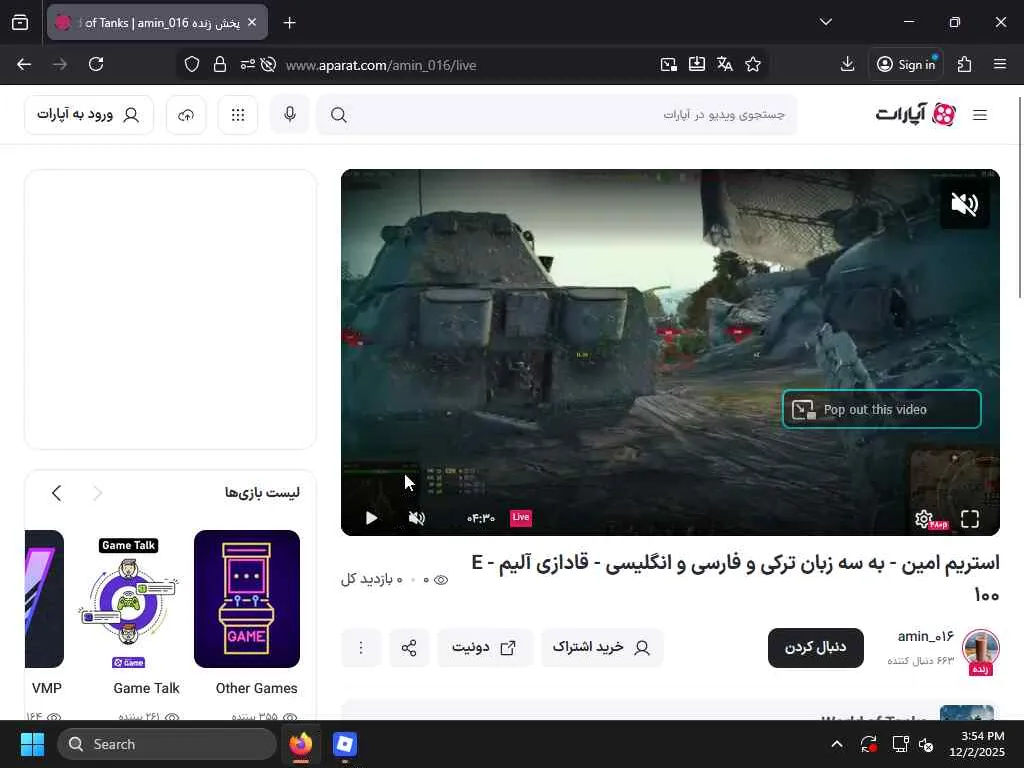Open the Aparat apps grid icon
The height and width of the screenshot is (768, 1024).
coord(238,115)
